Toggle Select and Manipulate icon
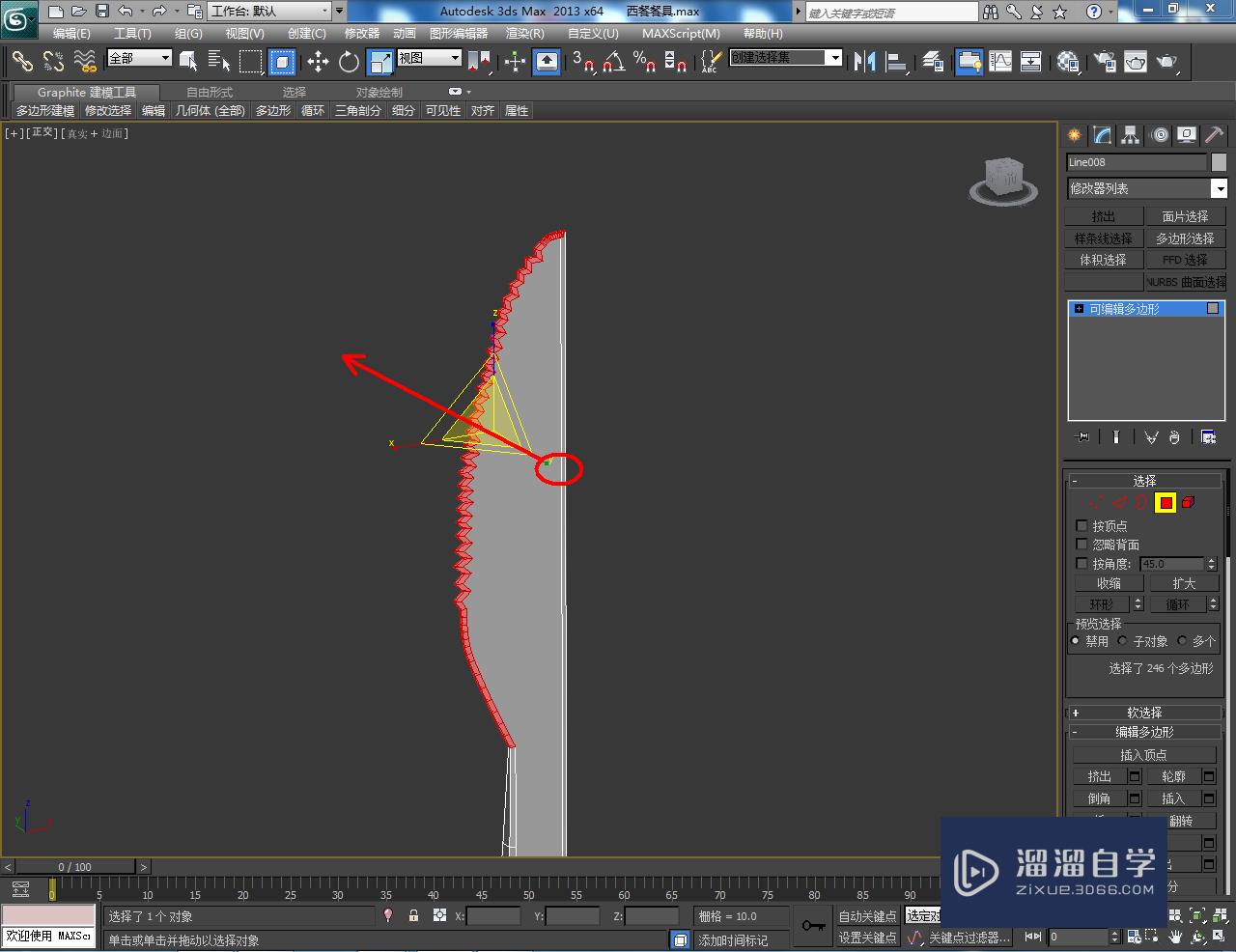The image size is (1236, 952). (515, 62)
